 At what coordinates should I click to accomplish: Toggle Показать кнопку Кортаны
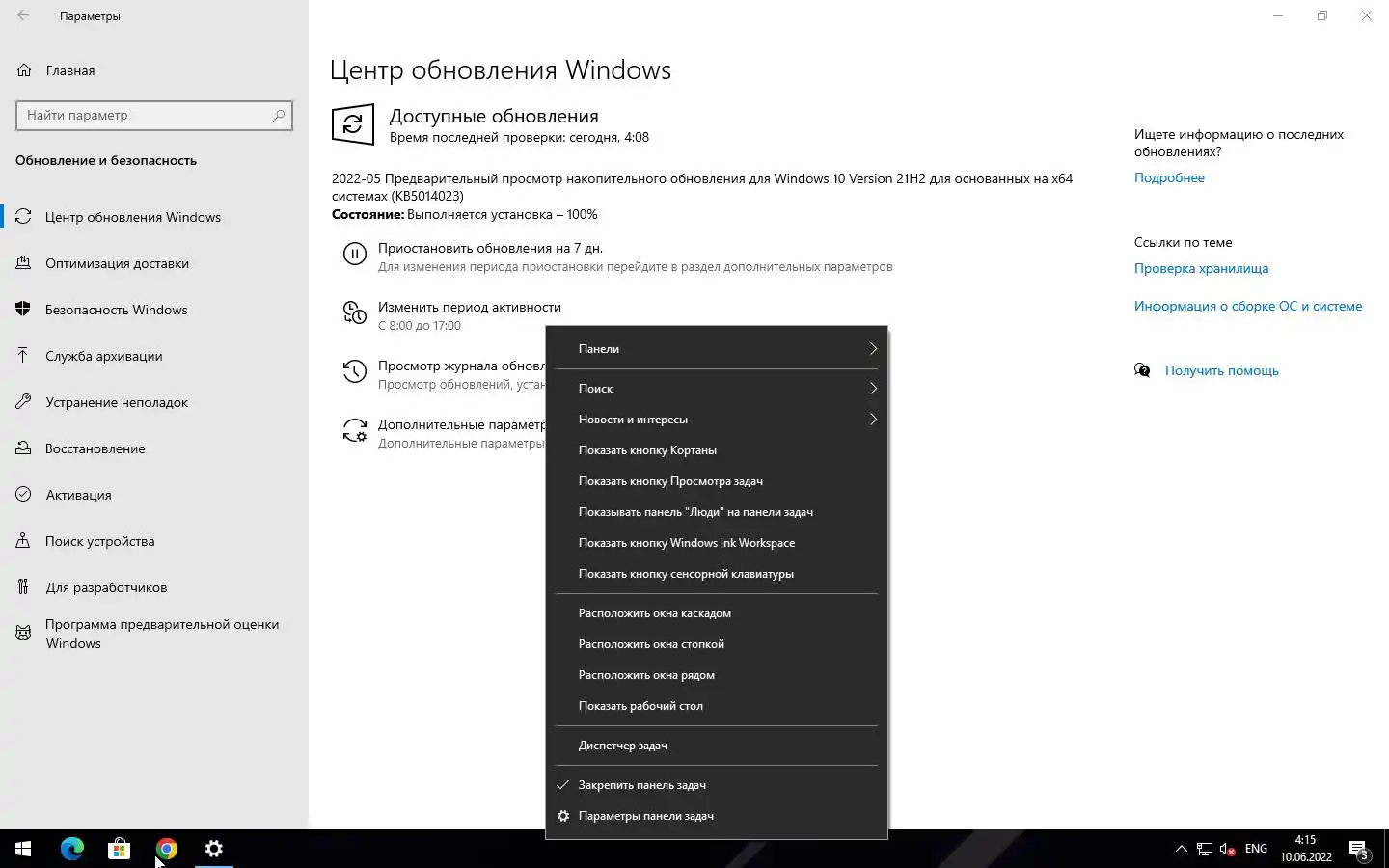[717, 450]
